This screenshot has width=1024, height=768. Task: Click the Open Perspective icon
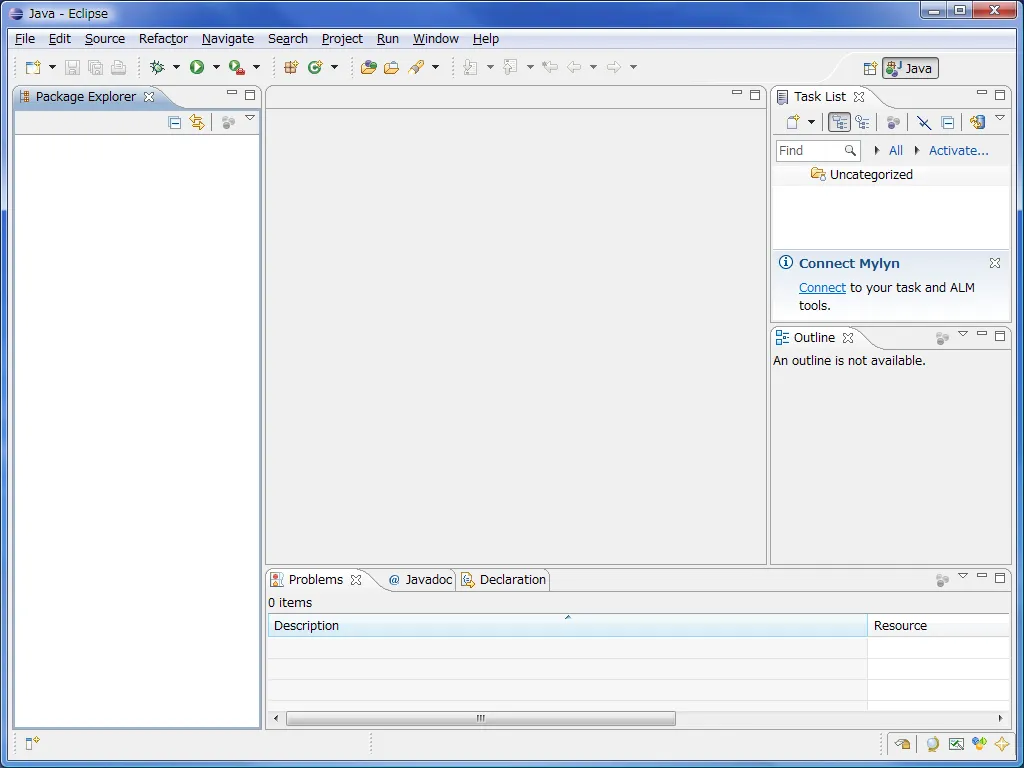pos(870,68)
